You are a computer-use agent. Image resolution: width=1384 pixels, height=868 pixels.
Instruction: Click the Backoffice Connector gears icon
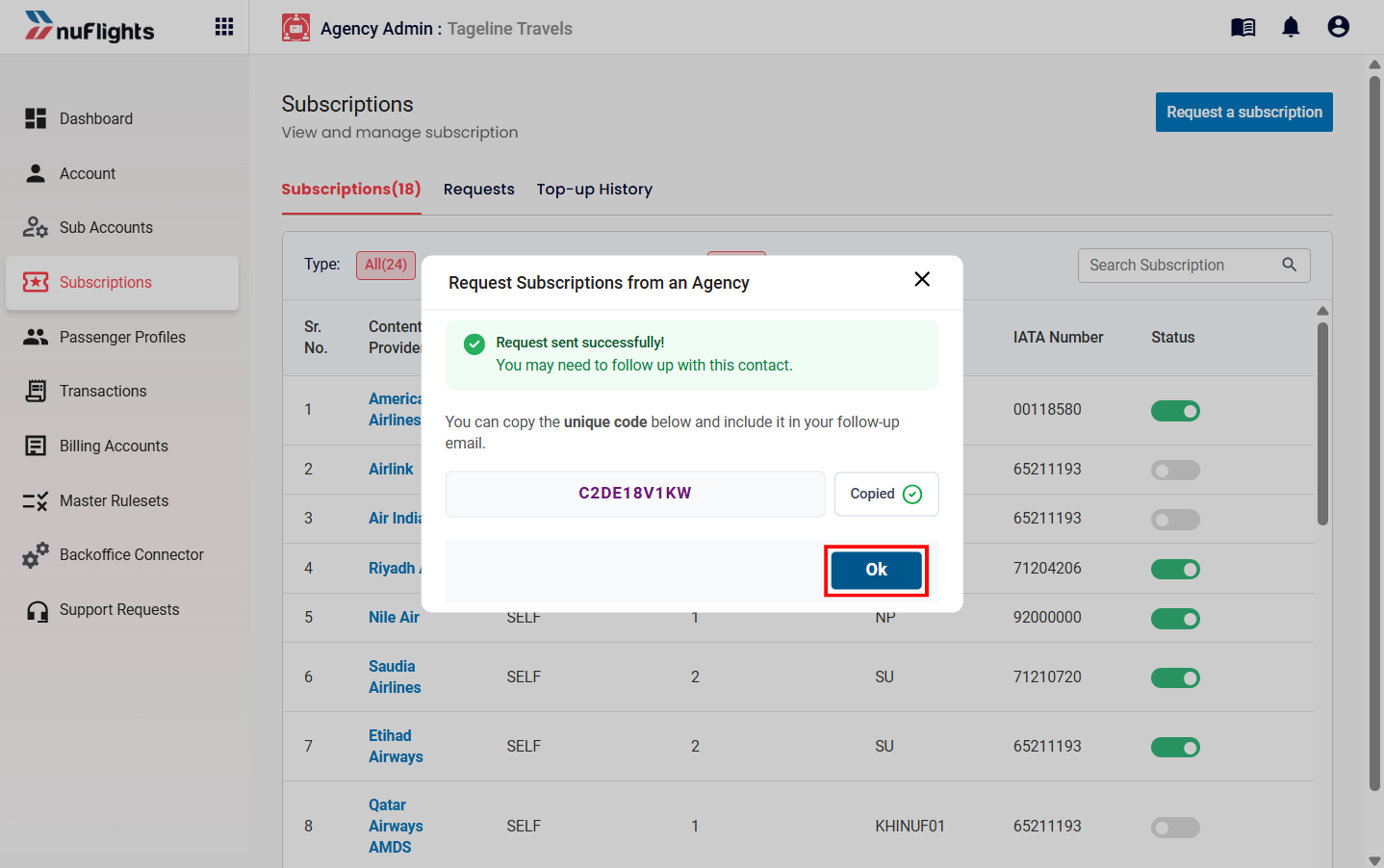36,554
